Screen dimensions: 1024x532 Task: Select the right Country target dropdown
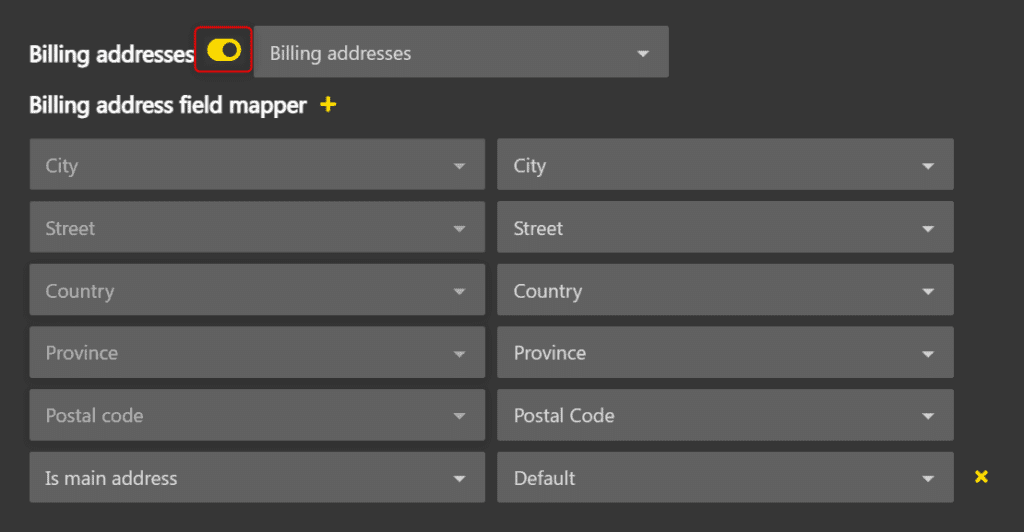(724, 291)
